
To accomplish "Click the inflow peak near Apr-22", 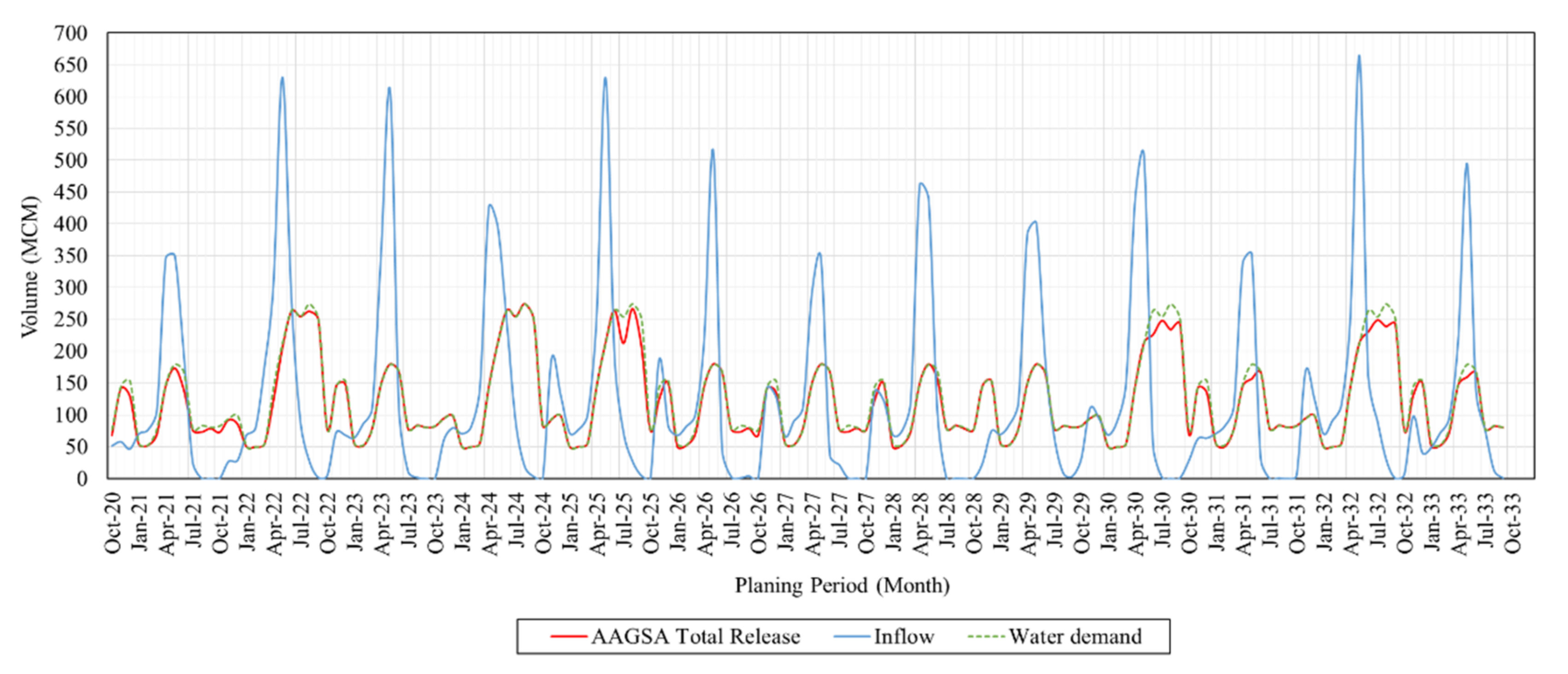I will [282, 78].
